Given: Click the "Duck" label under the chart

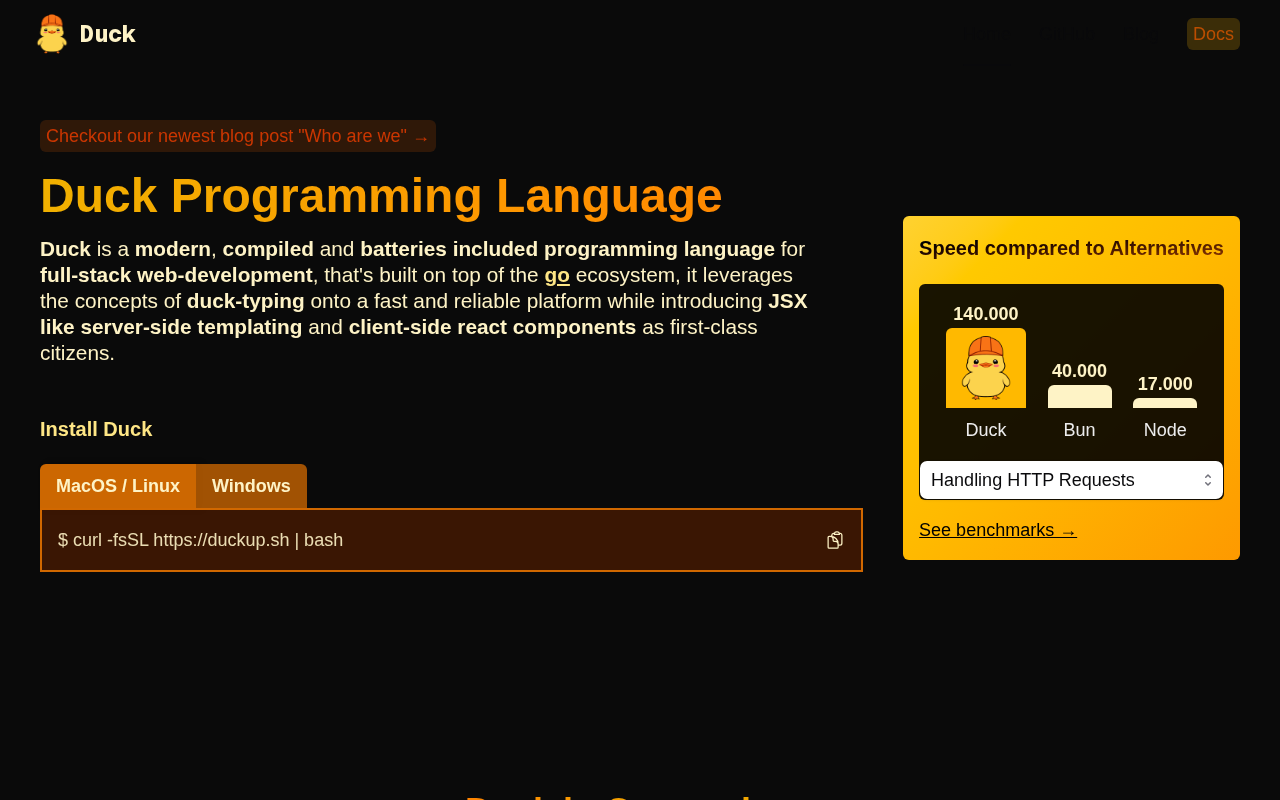Looking at the screenshot, I should 986,430.
